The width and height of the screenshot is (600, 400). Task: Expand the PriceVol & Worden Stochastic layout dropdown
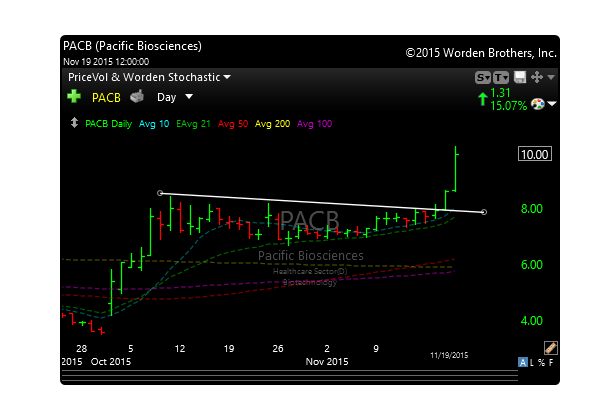click(x=227, y=77)
